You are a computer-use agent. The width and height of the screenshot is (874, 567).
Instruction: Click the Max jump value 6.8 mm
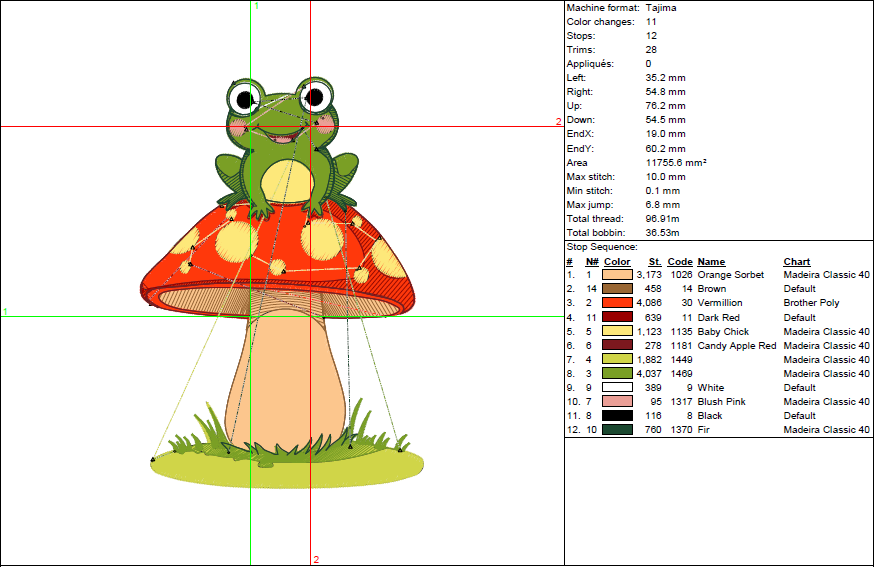coord(663,205)
